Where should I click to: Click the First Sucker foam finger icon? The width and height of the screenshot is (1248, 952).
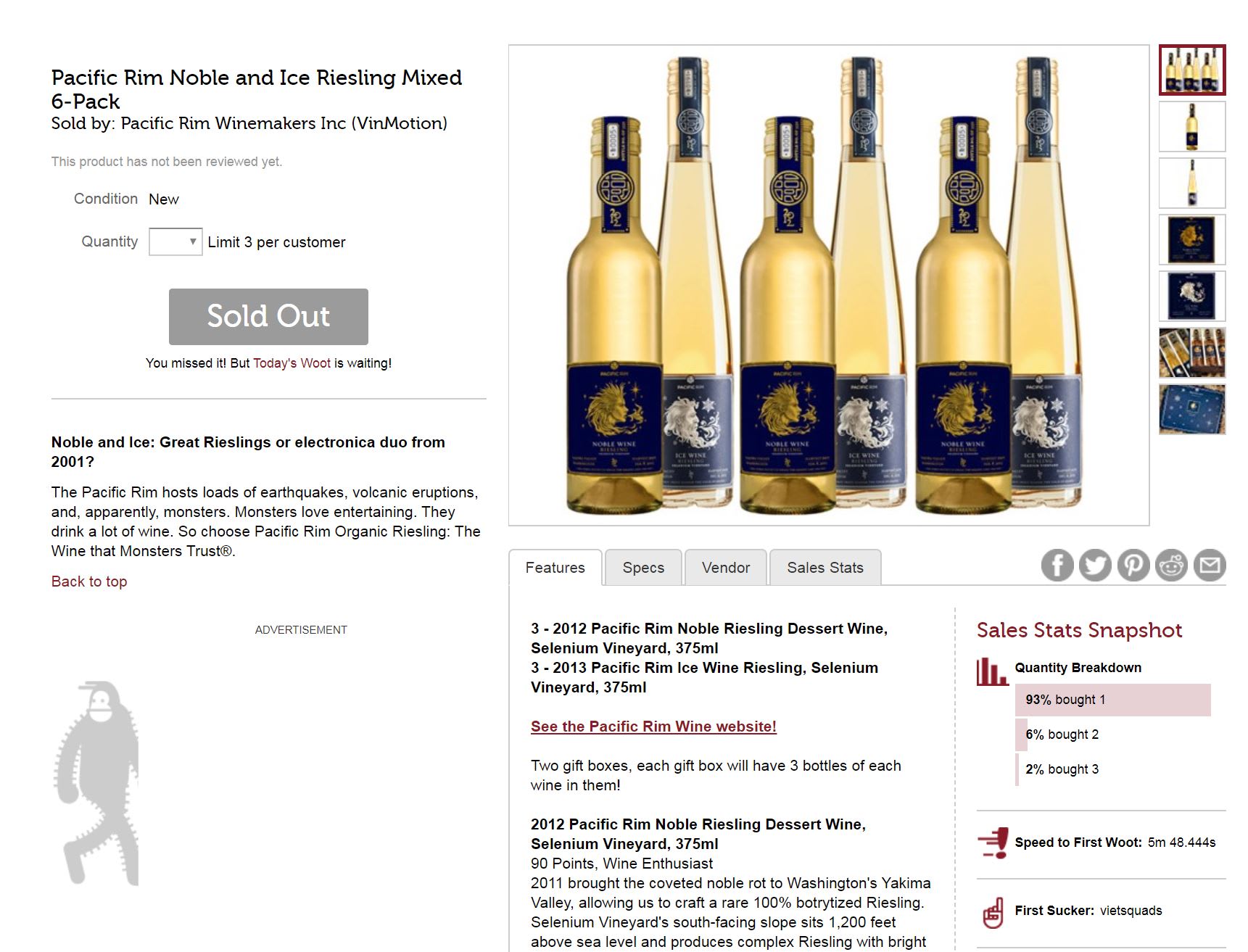(993, 912)
